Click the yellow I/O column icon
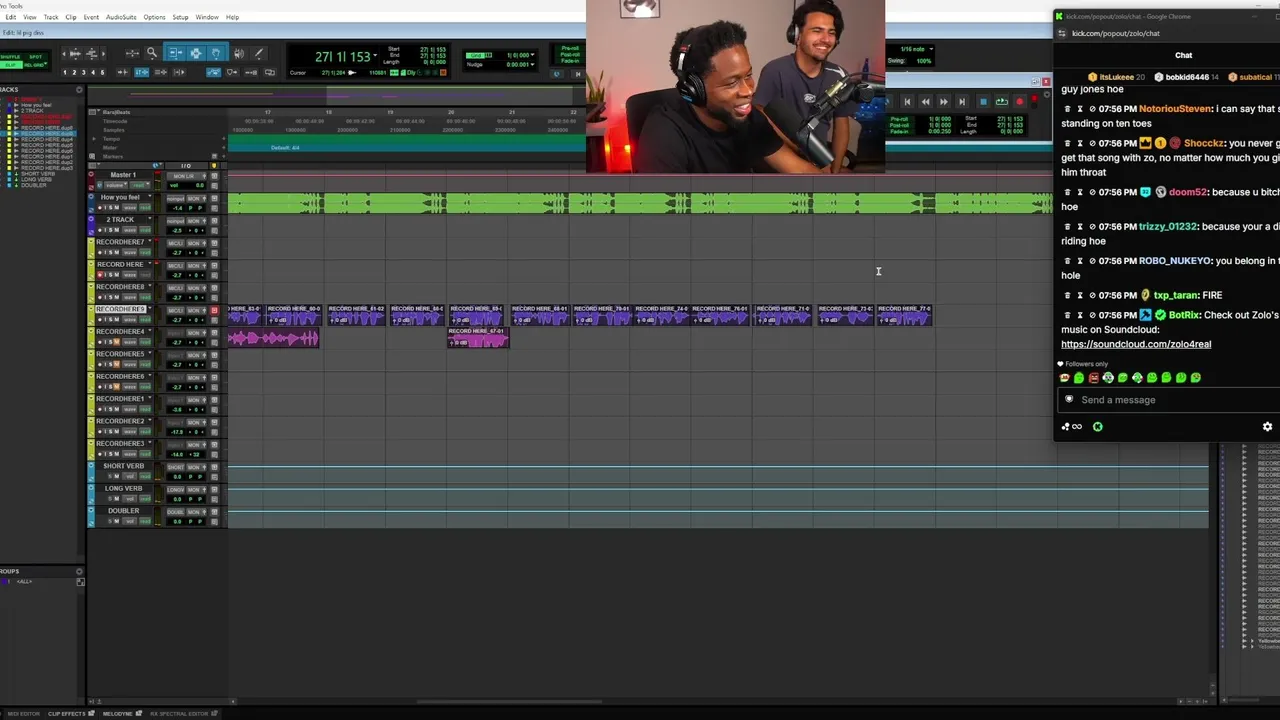The height and width of the screenshot is (720, 1280). (x=214, y=166)
